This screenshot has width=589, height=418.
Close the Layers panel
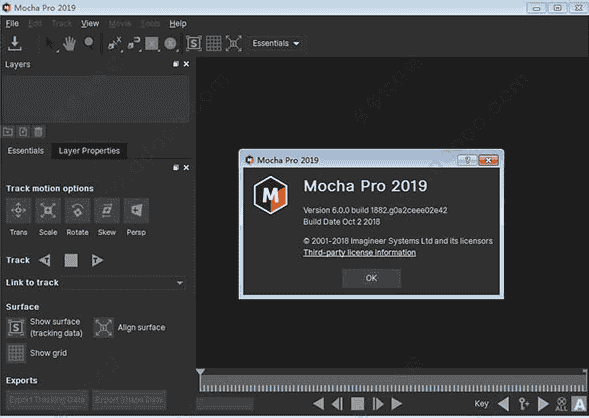point(186,64)
